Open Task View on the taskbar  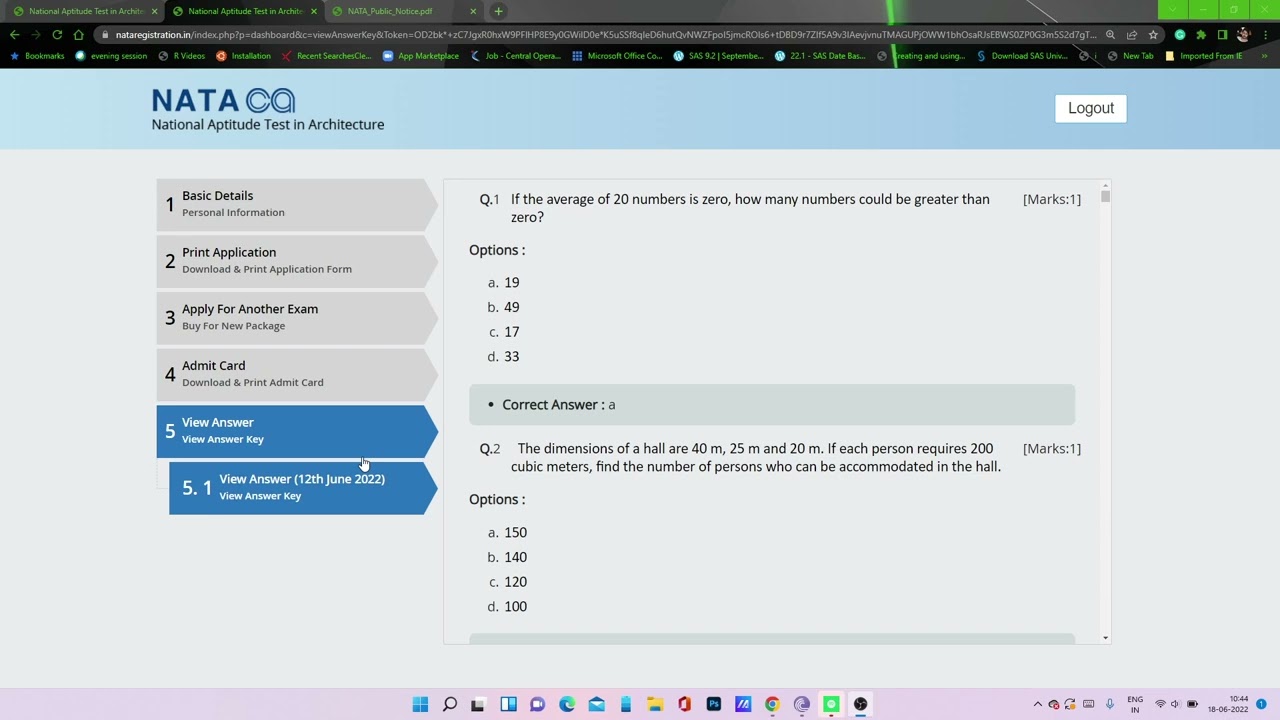478,704
